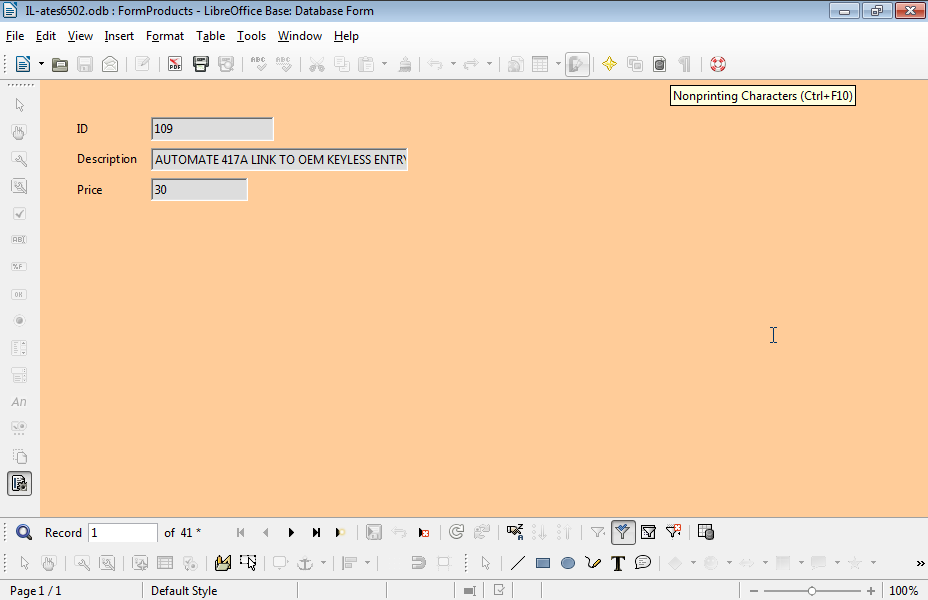928x600 pixels.
Task: Delete current record icon
Action: [x=424, y=533]
